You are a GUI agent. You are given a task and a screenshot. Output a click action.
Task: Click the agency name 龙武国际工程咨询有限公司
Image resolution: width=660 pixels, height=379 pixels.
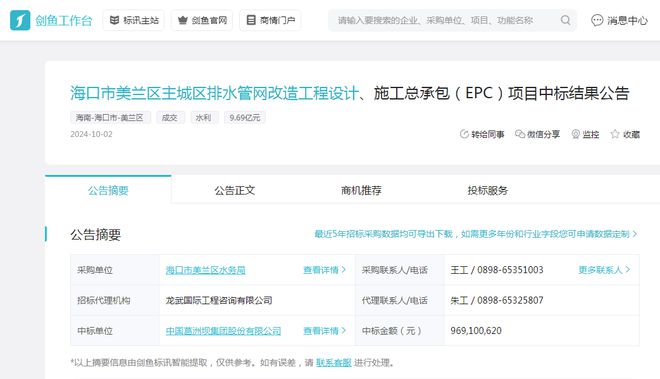pos(219,300)
